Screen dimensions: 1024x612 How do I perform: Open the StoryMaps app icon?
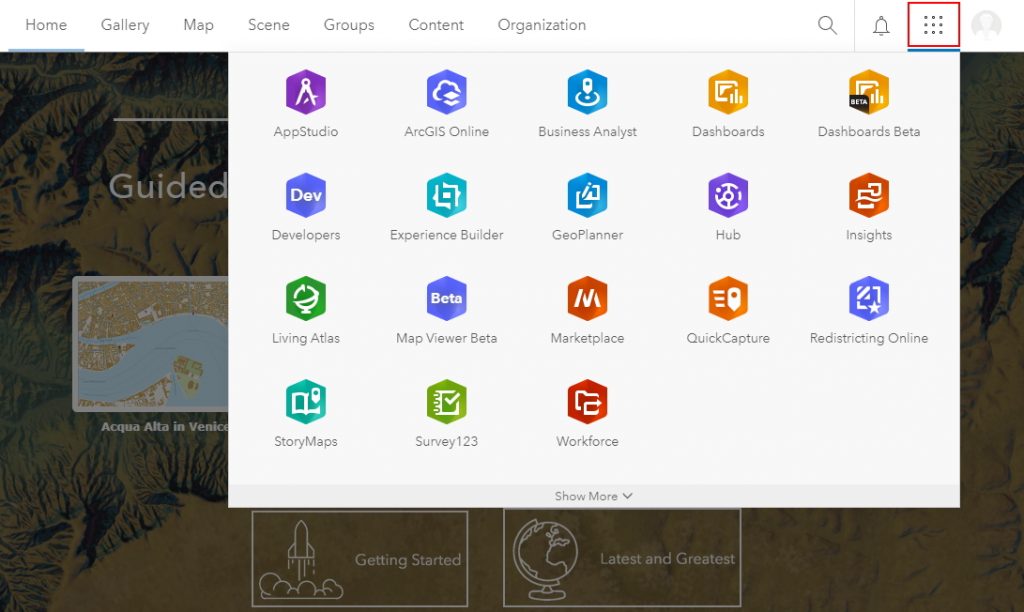click(x=306, y=402)
